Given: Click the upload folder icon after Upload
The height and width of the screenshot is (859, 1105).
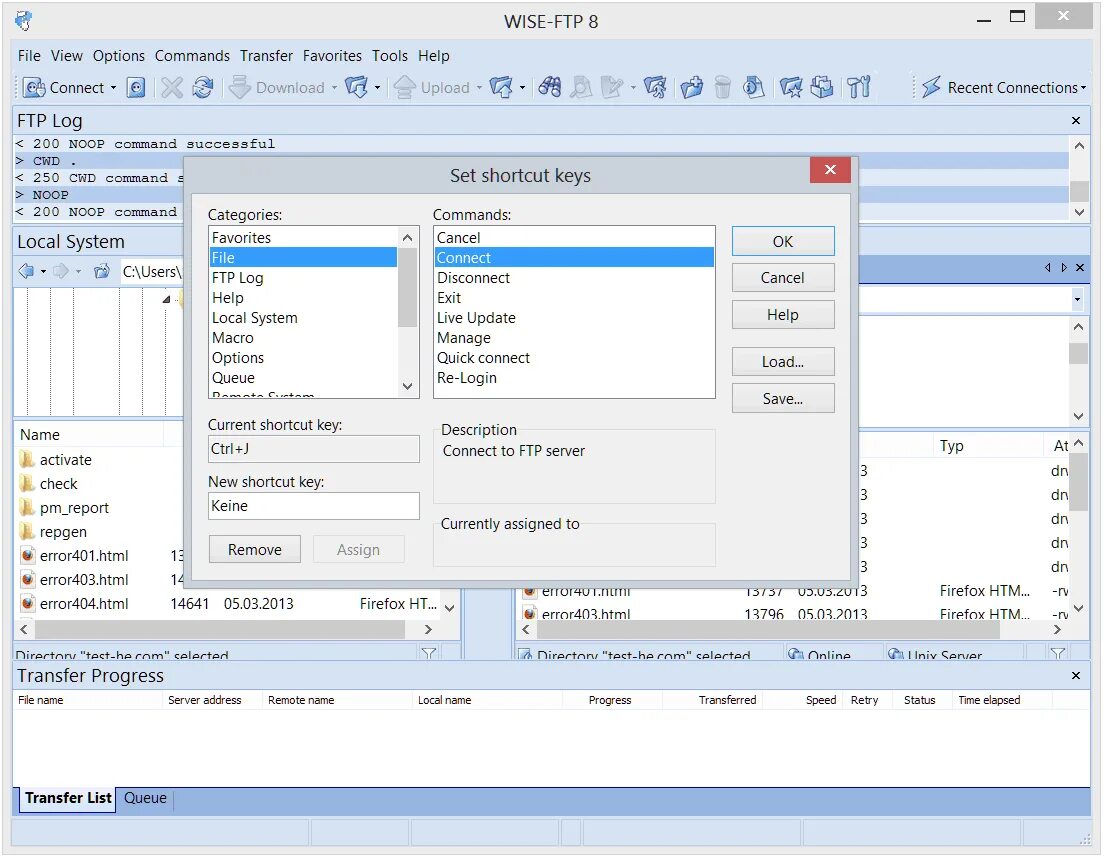Looking at the screenshot, I should point(502,87).
